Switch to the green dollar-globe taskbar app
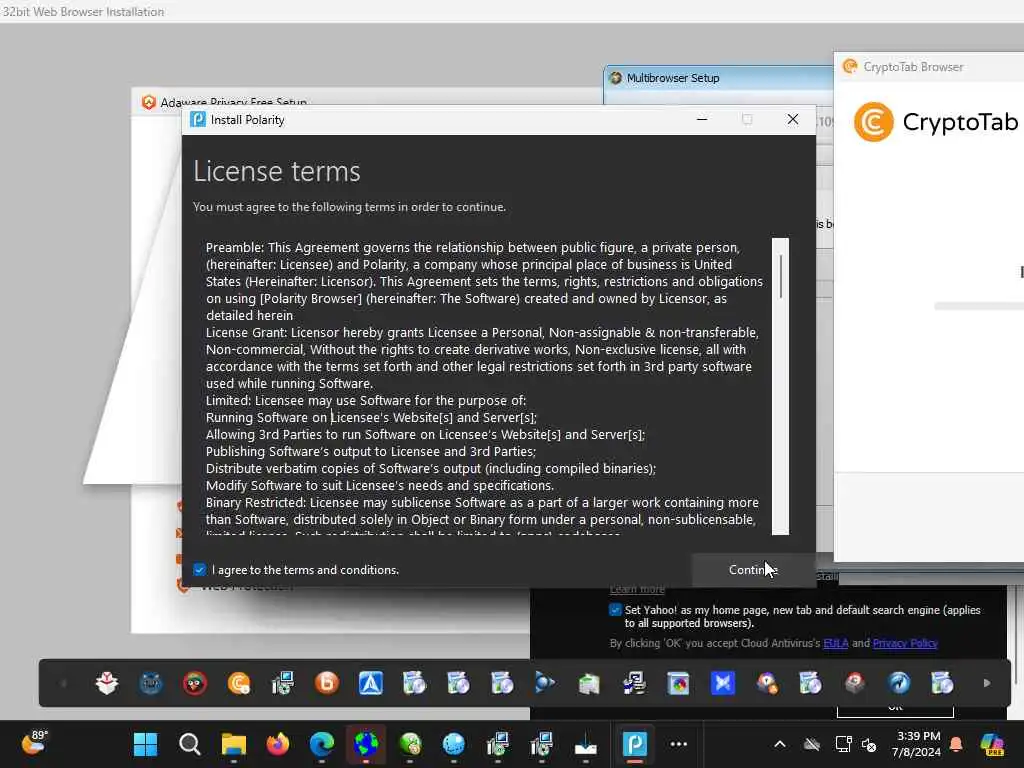Image resolution: width=1024 pixels, height=768 pixels. [x=410, y=744]
